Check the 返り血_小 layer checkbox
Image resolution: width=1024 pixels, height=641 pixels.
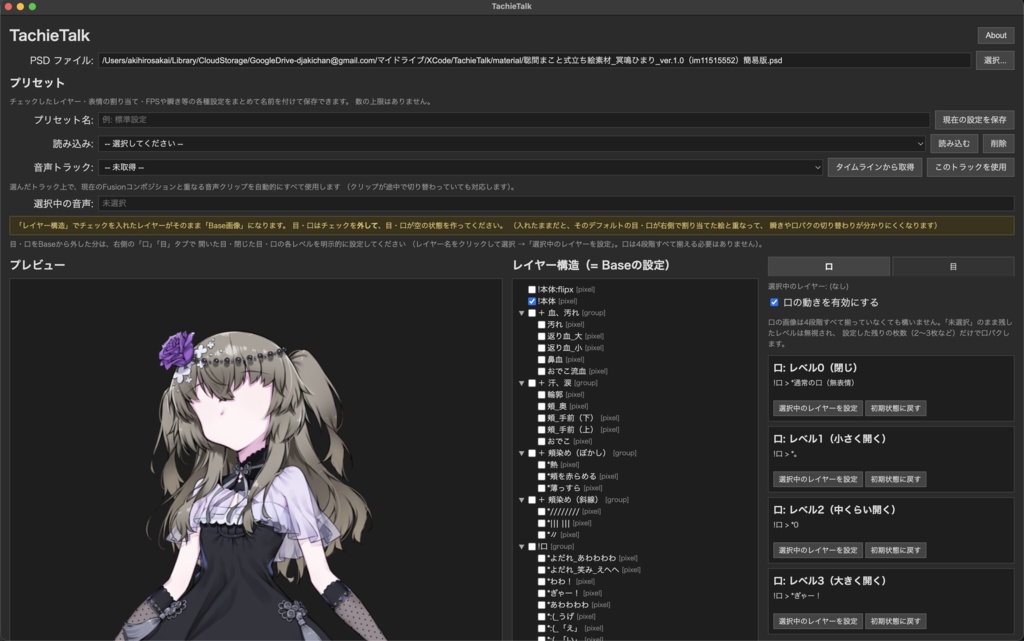coord(541,348)
